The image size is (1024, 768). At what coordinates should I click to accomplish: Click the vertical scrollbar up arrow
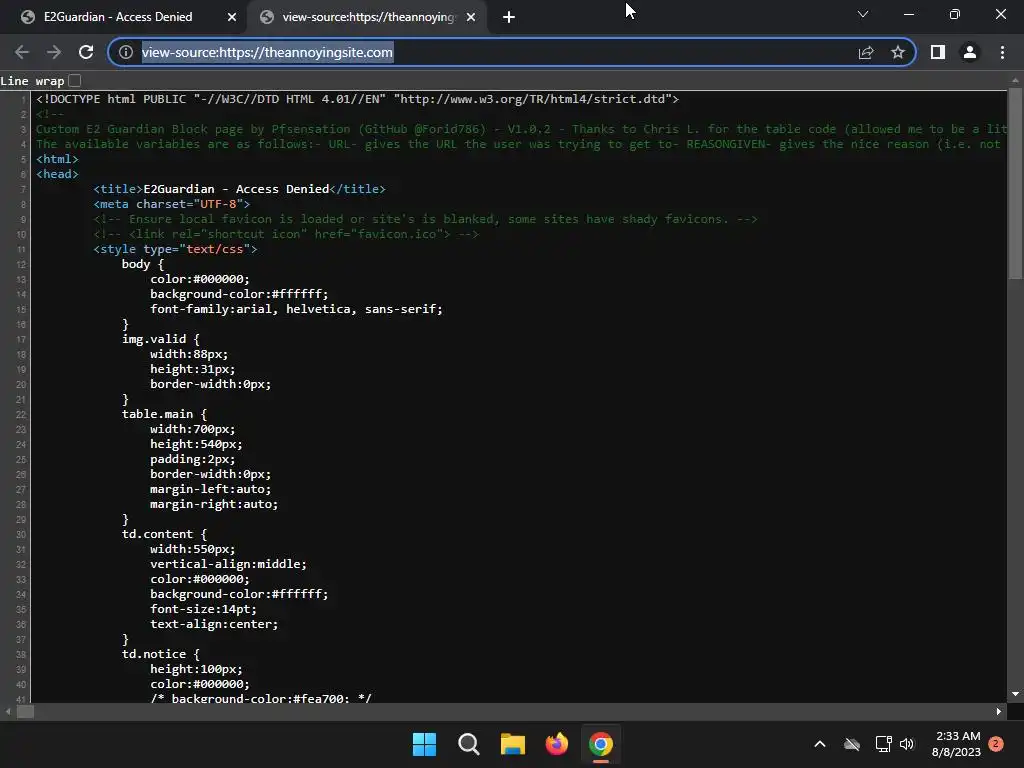click(x=1015, y=80)
